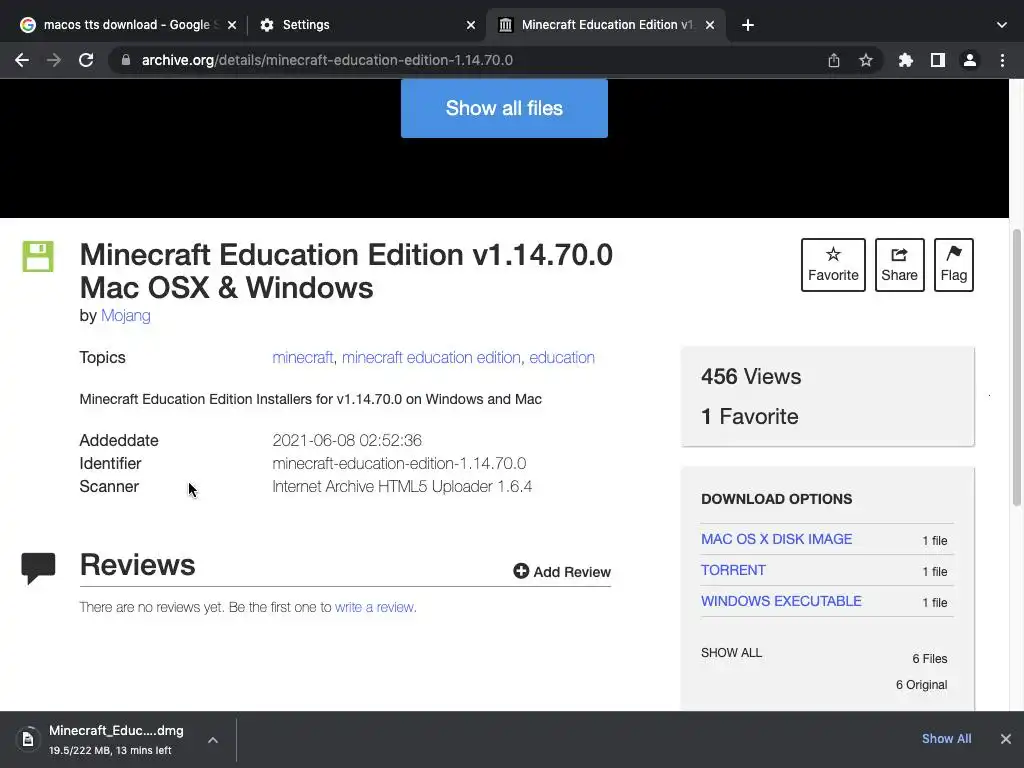Flag this item
The width and height of the screenshot is (1024, 768).
(x=953, y=264)
